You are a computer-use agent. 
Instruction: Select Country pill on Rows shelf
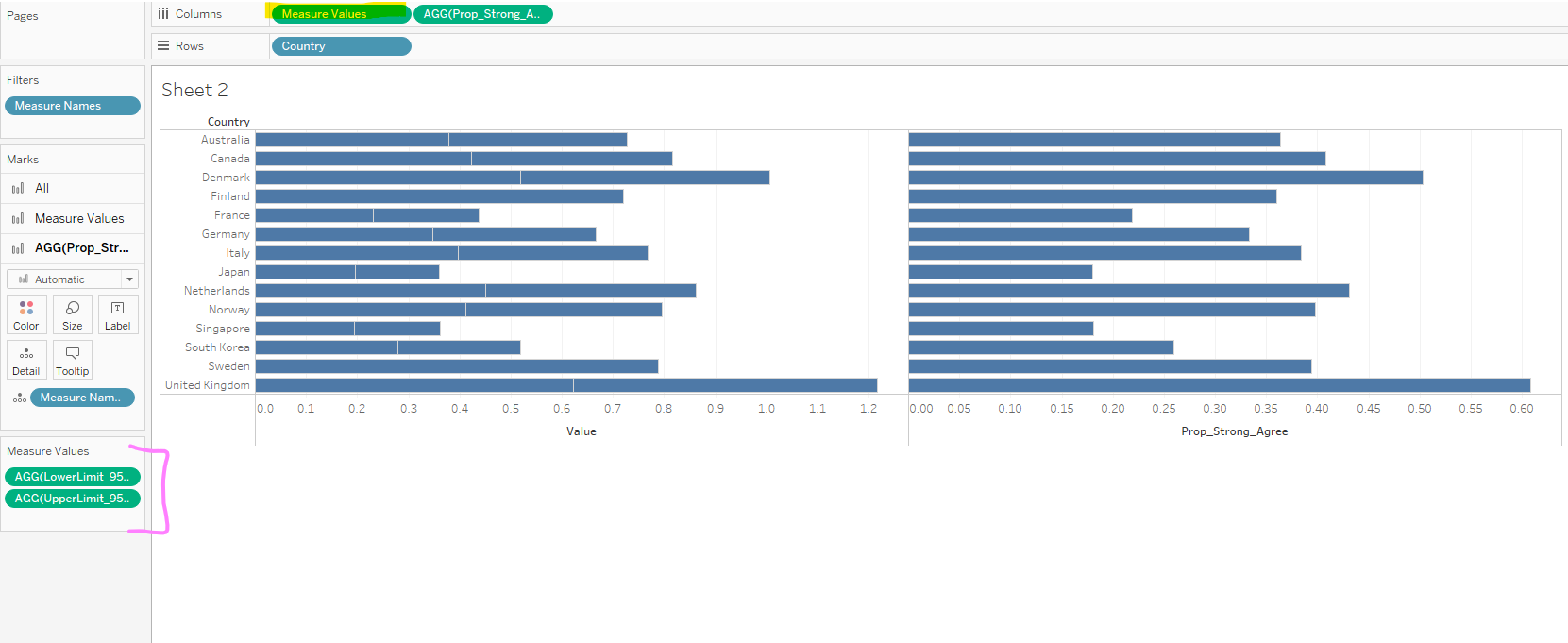(340, 46)
